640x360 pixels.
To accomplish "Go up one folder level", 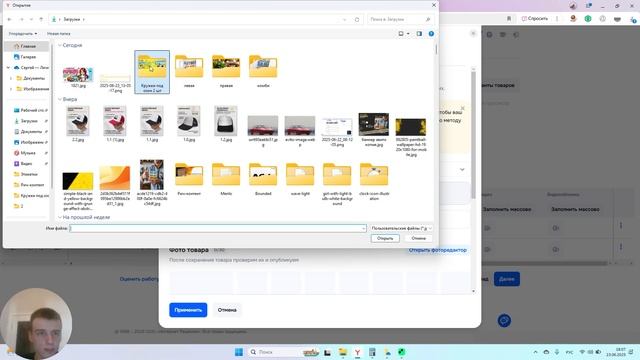I will click(x=41, y=19).
